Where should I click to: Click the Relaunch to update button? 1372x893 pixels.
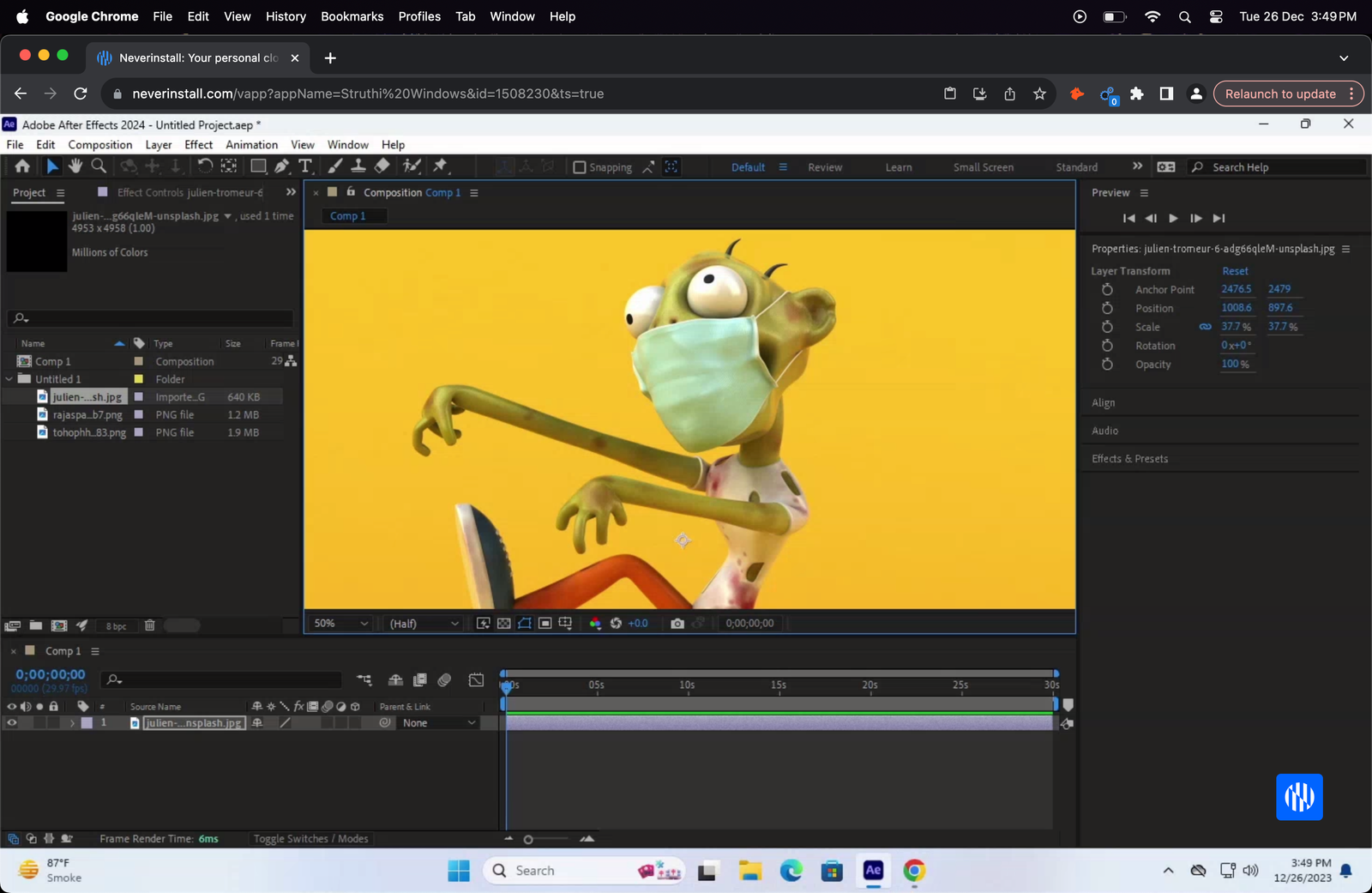1279,94
